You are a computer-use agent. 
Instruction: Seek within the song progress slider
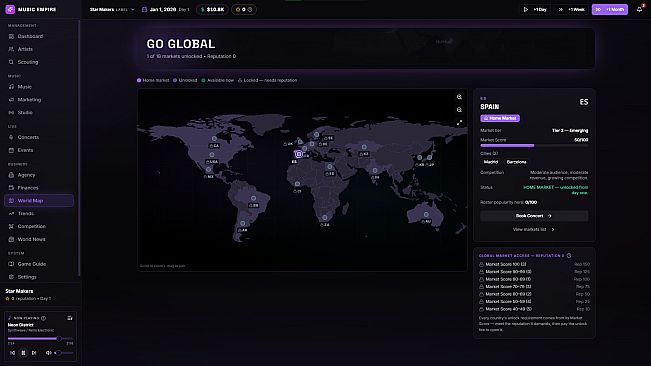pyautogui.click(x=40, y=339)
